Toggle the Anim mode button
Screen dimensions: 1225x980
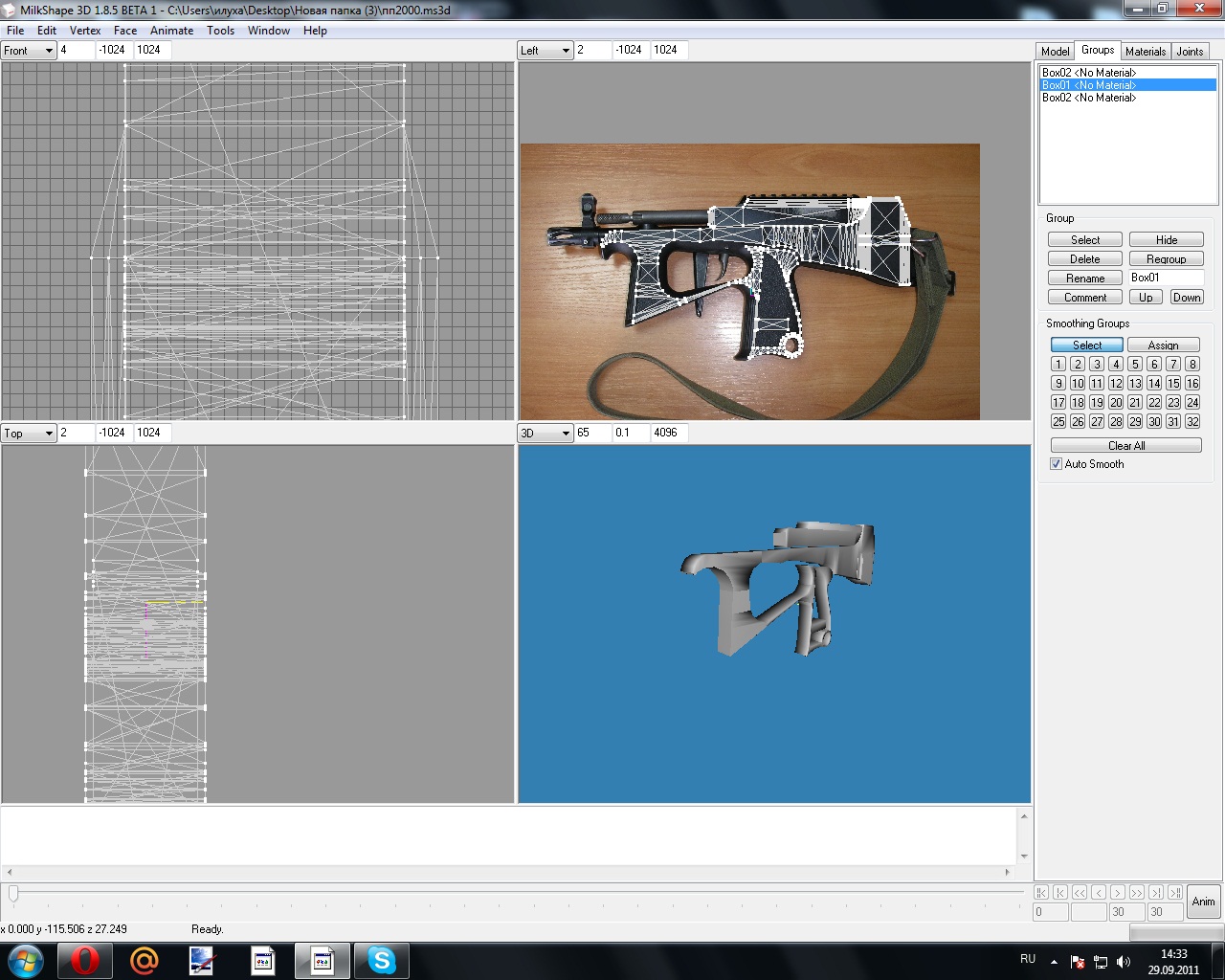1203,902
